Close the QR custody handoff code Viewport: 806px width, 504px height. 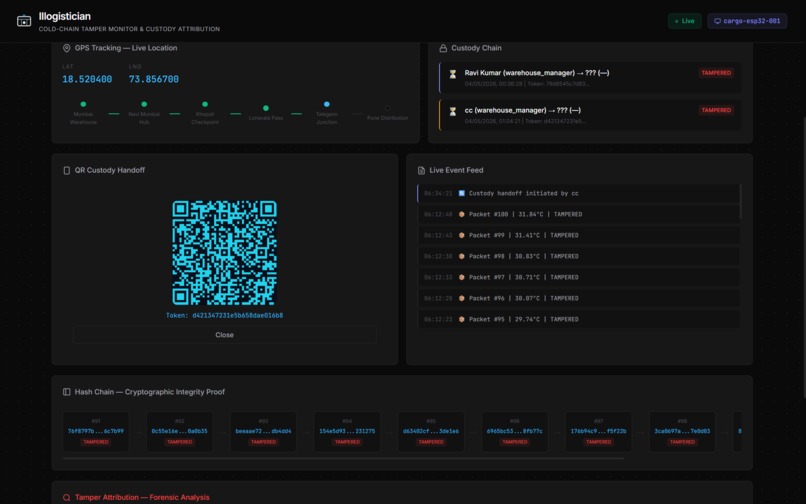(224, 335)
